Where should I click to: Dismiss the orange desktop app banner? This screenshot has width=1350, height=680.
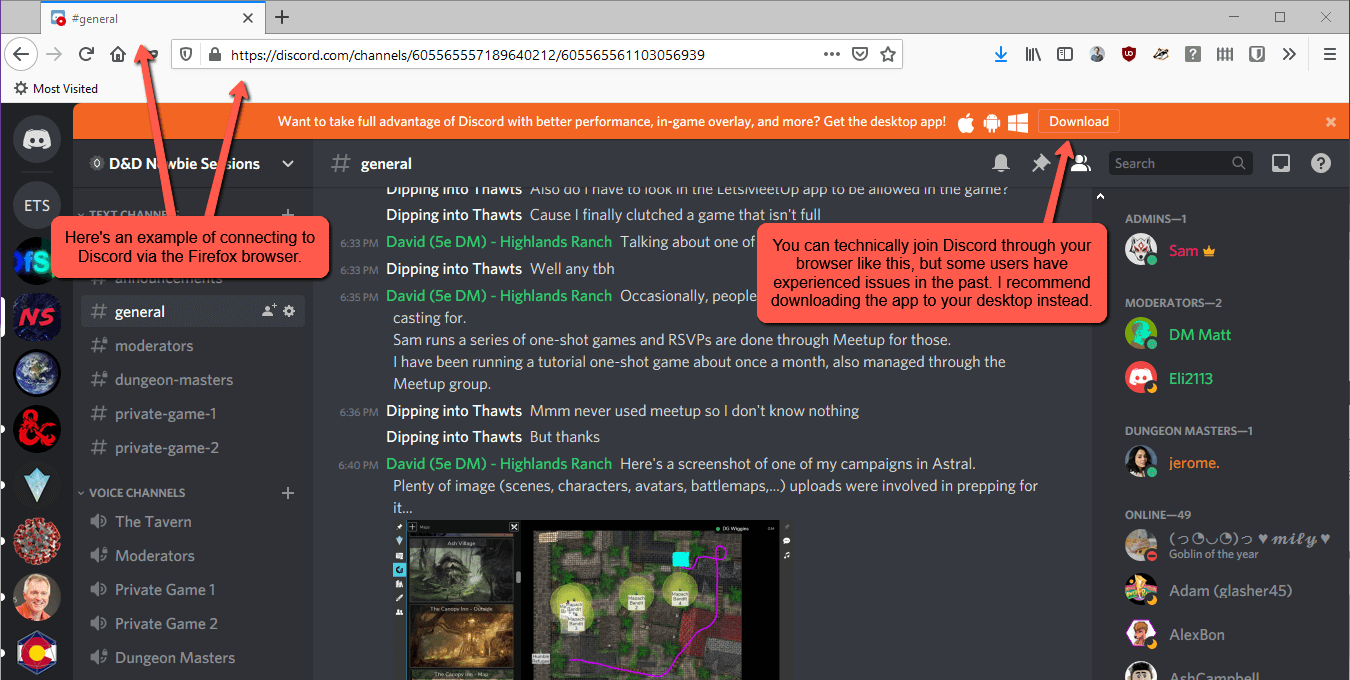pos(1331,122)
